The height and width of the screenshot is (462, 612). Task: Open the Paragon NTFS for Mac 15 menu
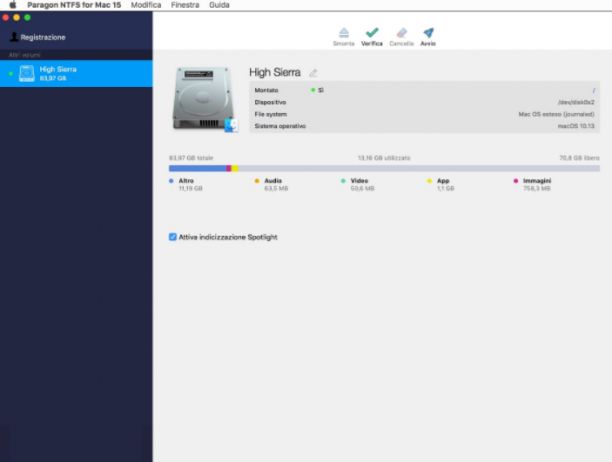point(74,5)
